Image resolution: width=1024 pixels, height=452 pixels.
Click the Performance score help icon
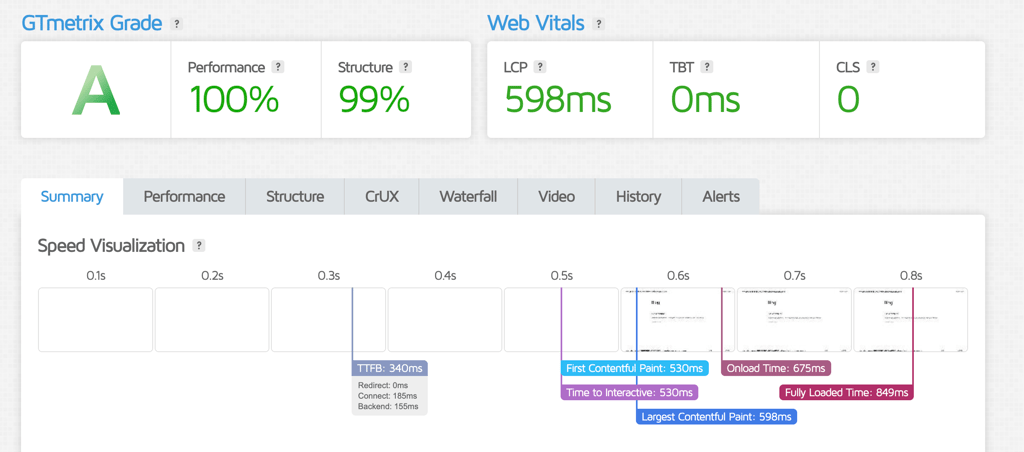coord(278,67)
